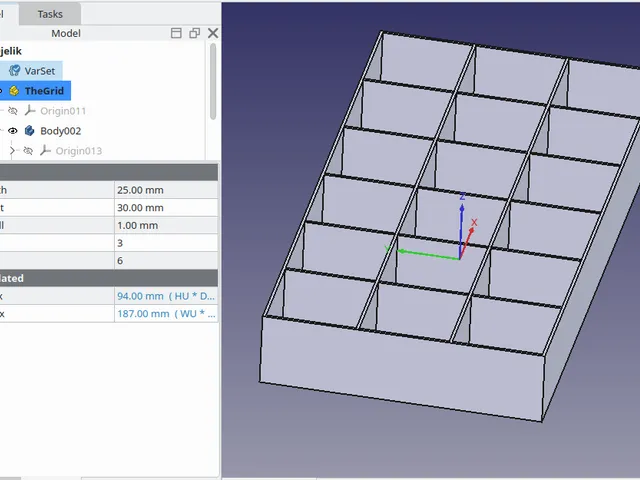Image resolution: width=640 pixels, height=480 pixels.
Task: Click the model tree vertical scrollbar
Action: (x=213, y=82)
